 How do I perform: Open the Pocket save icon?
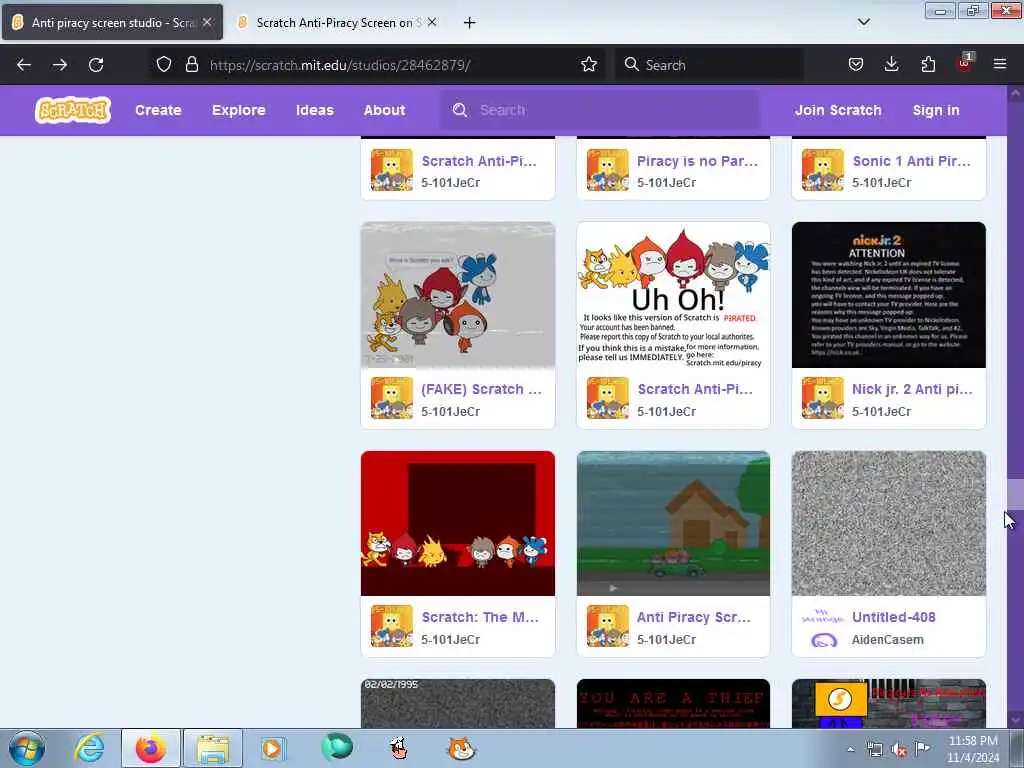coord(856,64)
